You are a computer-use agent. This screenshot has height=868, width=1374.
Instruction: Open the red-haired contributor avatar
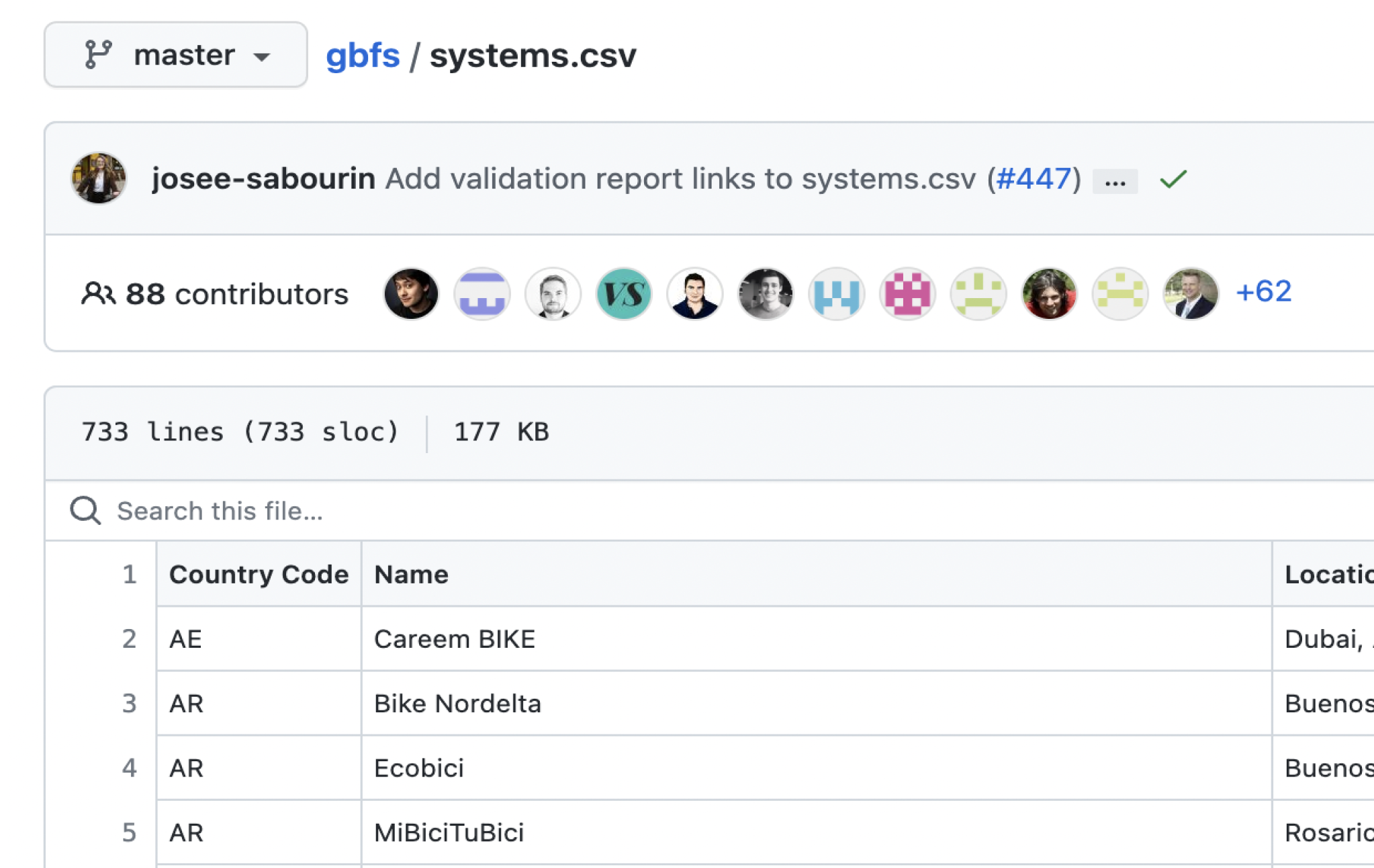[1049, 293]
